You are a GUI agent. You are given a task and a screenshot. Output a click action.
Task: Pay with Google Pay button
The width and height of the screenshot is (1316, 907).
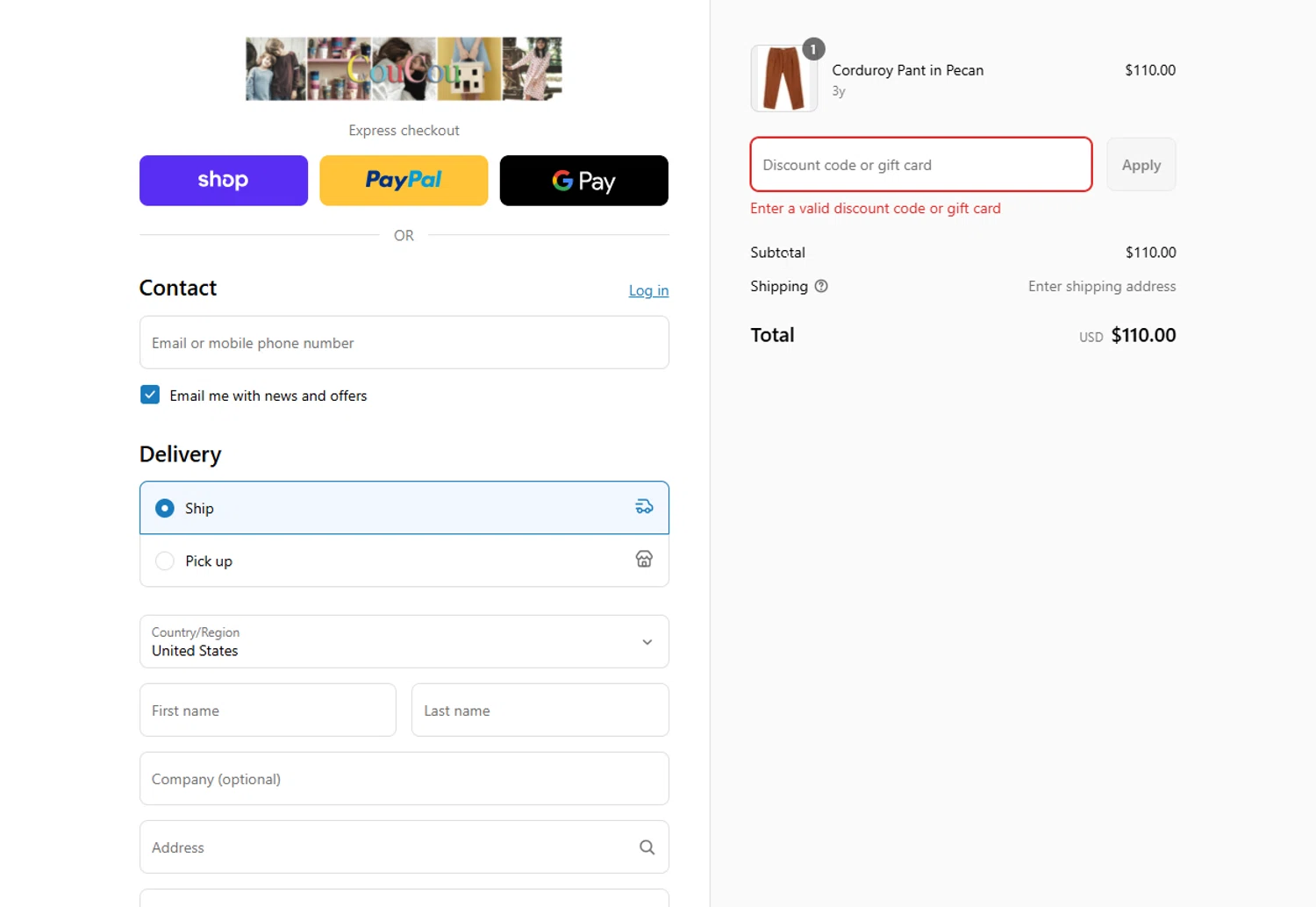click(x=584, y=181)
